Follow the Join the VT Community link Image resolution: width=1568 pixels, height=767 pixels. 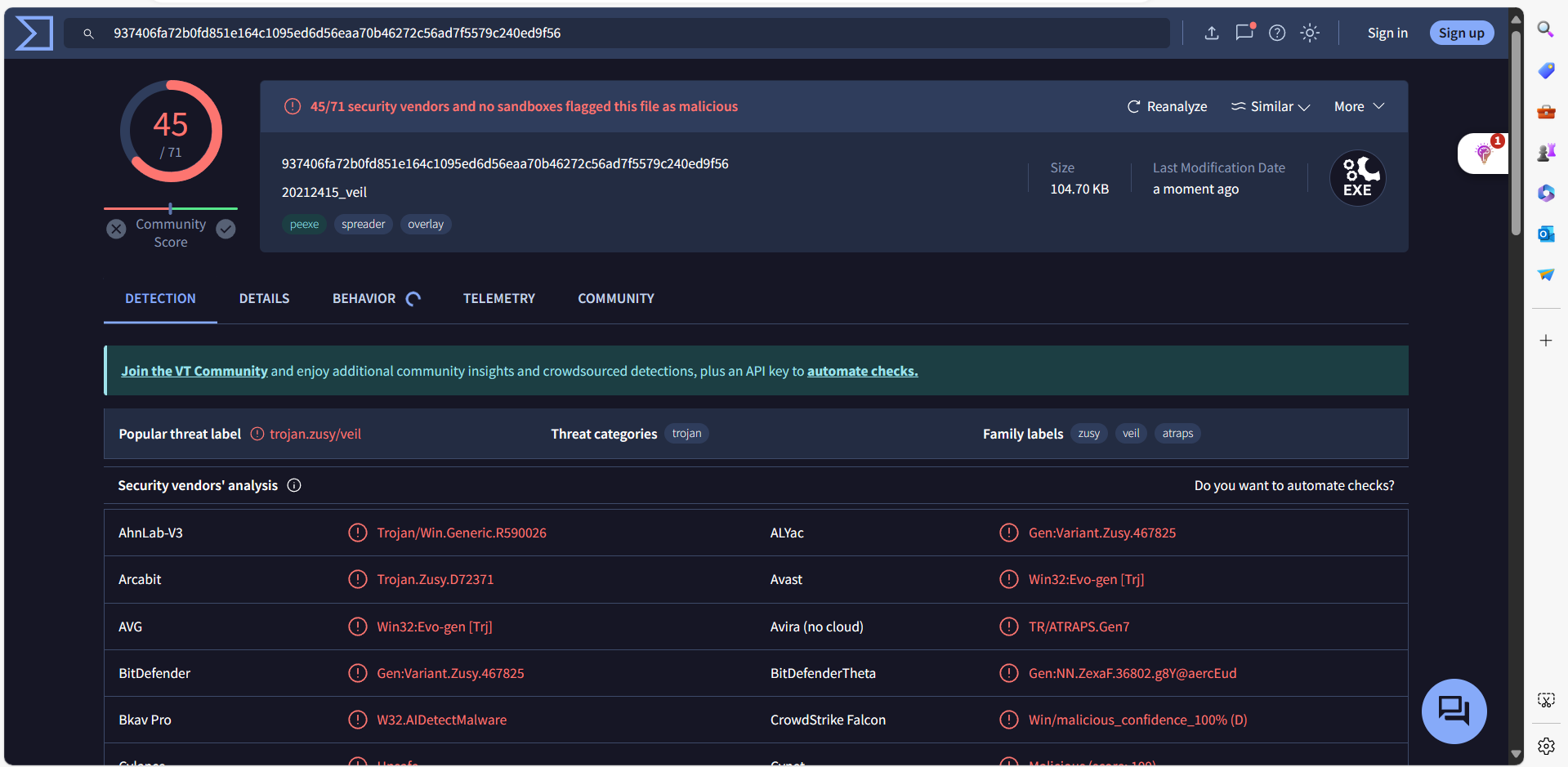tap(194, 371)
